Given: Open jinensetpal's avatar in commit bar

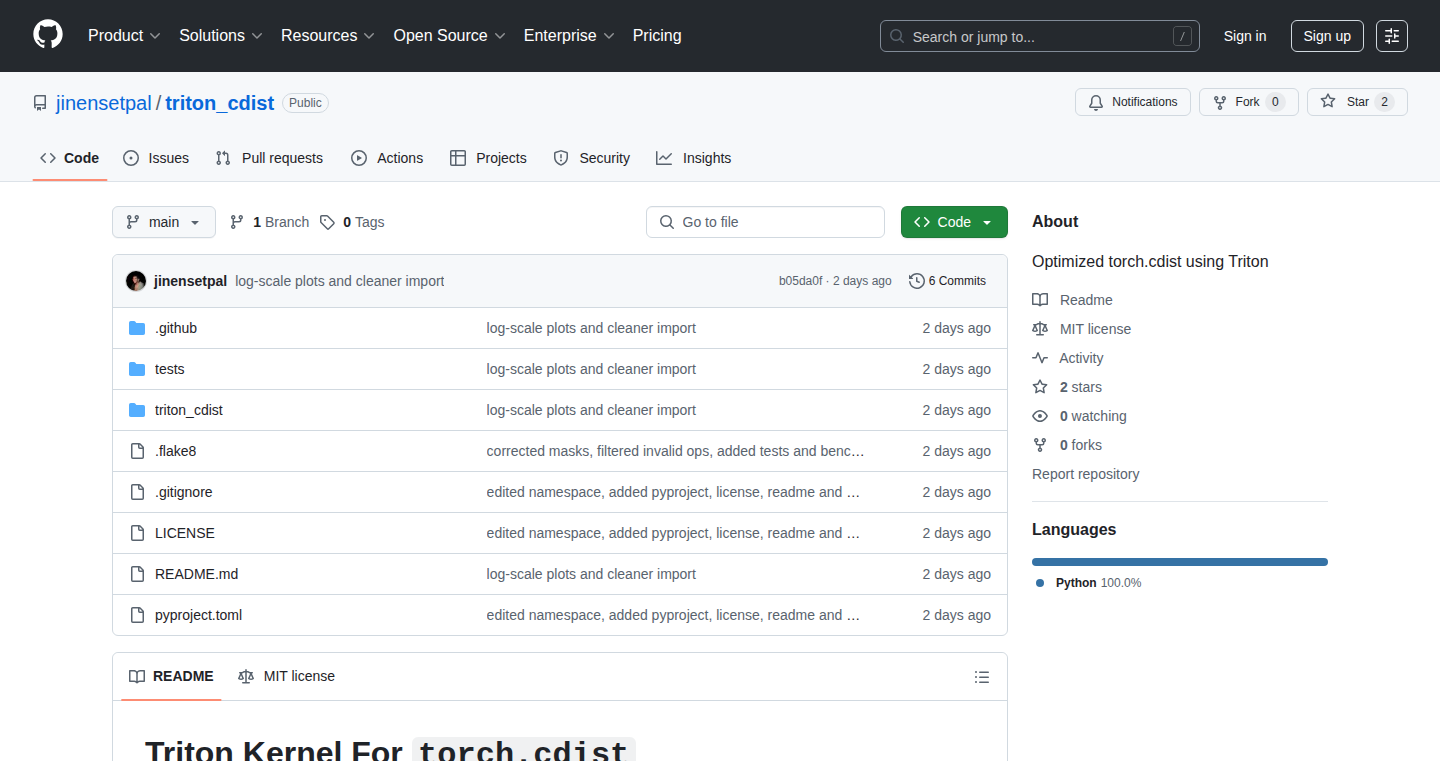Looking at the screenshot, I should [136, 281].
